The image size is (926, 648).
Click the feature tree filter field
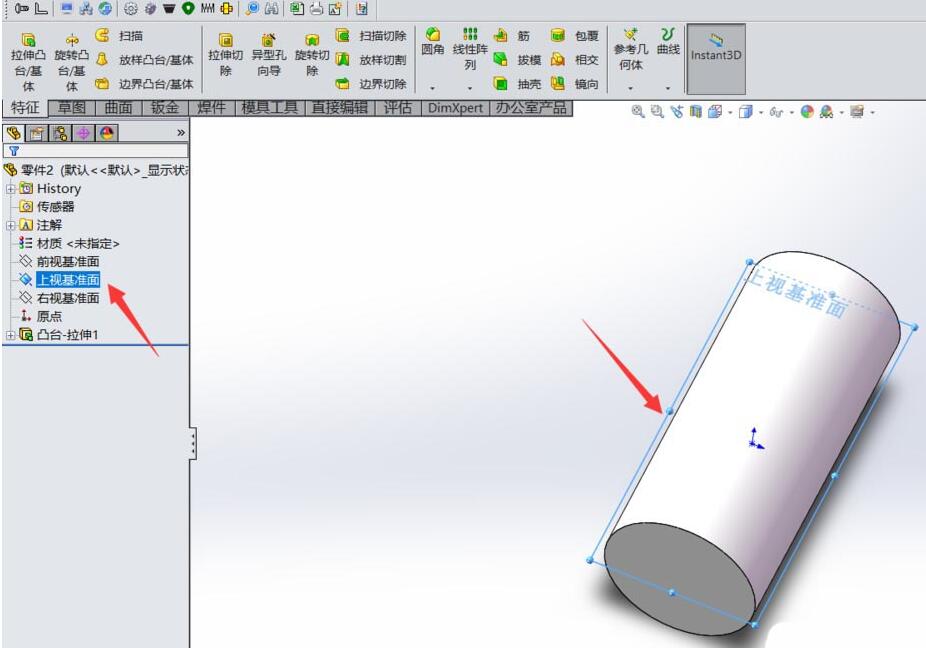pos(96,151)
